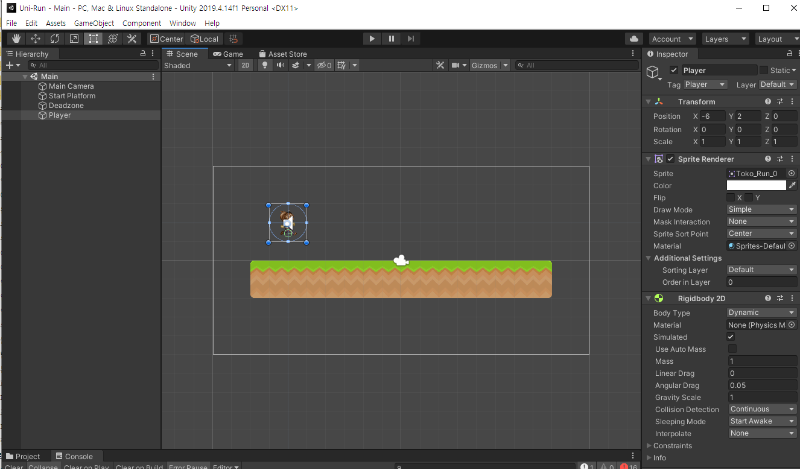Toggle Sprite Renderer enabled checkbox
This screenshot has width=800, height=469.
click(670, 159)
